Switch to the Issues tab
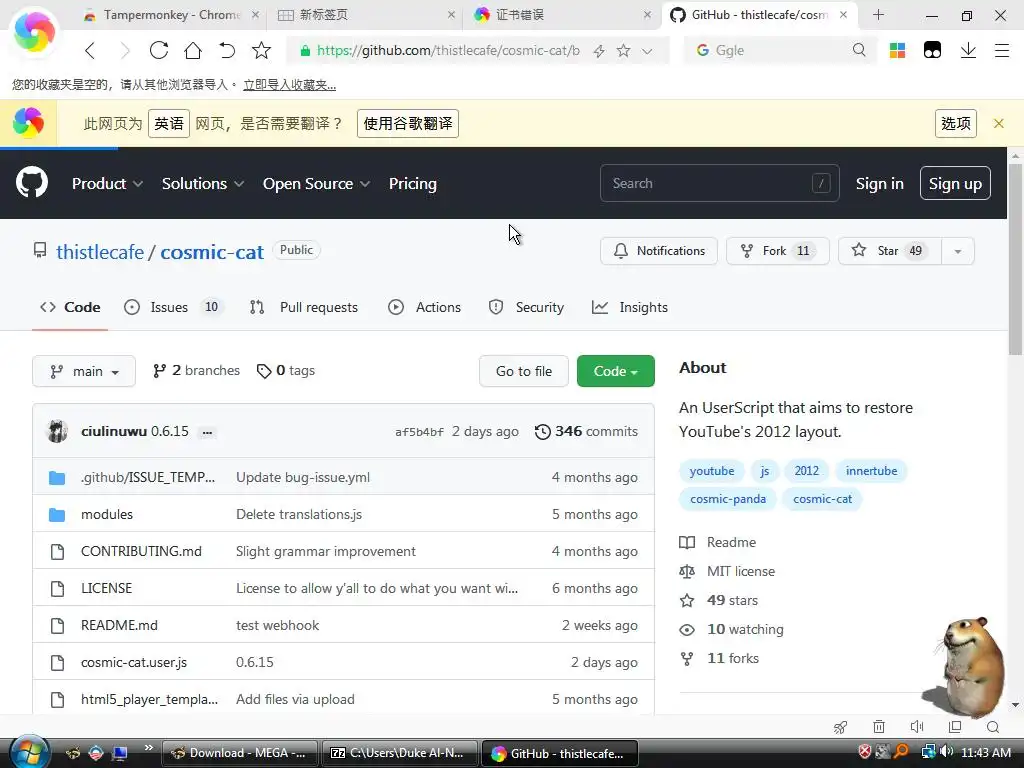The height and width of the screenshot is (768, 1024). [174, 307]
